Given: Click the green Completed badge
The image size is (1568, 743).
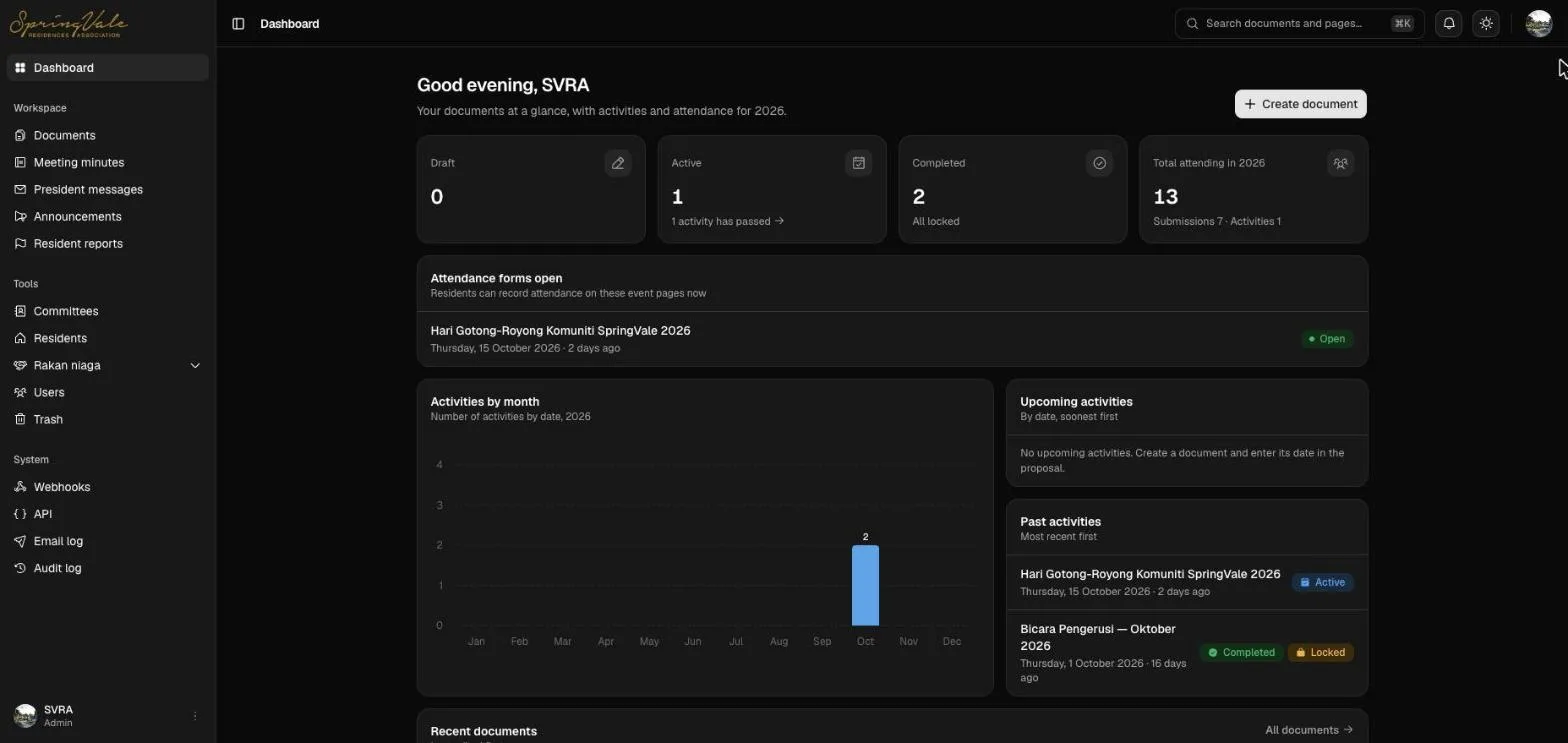Looking at the screenshot, I should 1241,652.
